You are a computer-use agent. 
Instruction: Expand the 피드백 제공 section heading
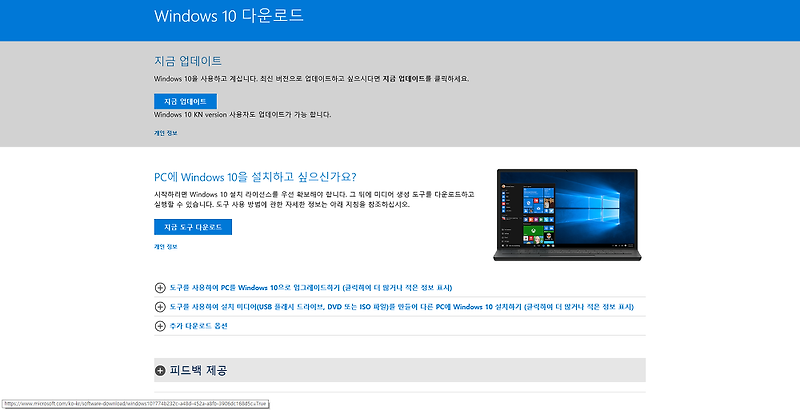[198, 370]
